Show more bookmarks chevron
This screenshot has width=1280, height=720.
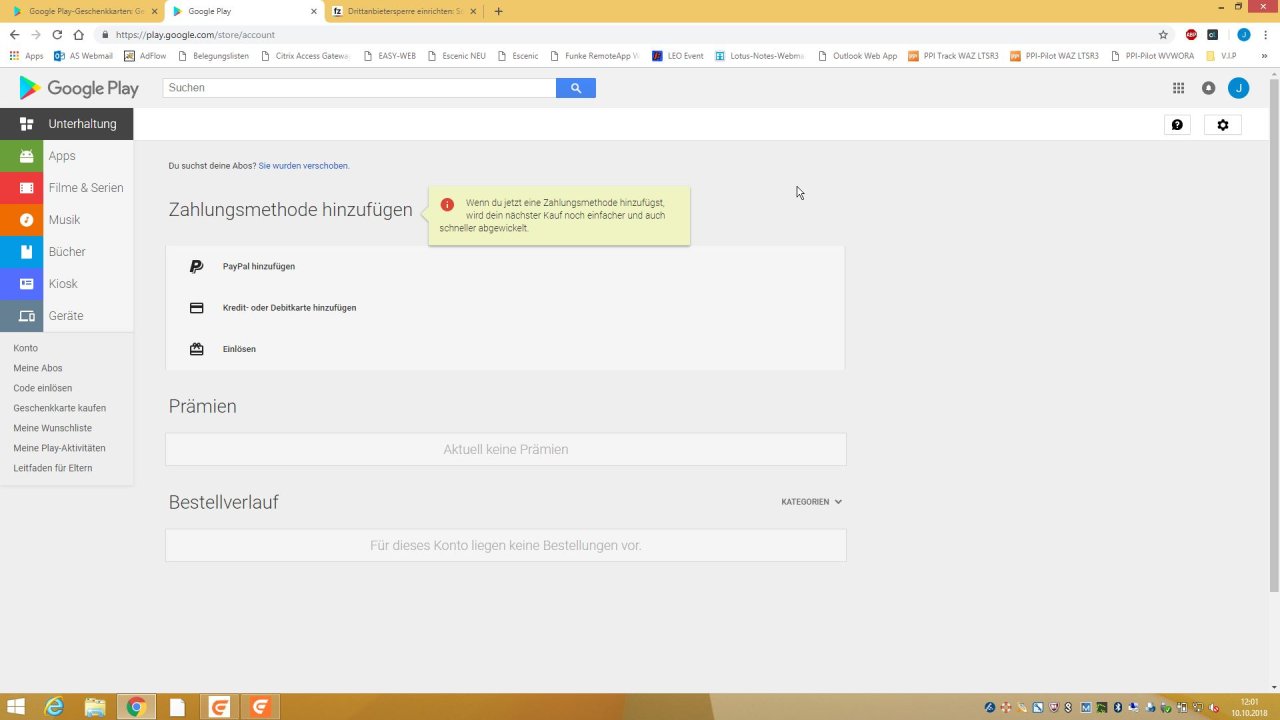1265,56
